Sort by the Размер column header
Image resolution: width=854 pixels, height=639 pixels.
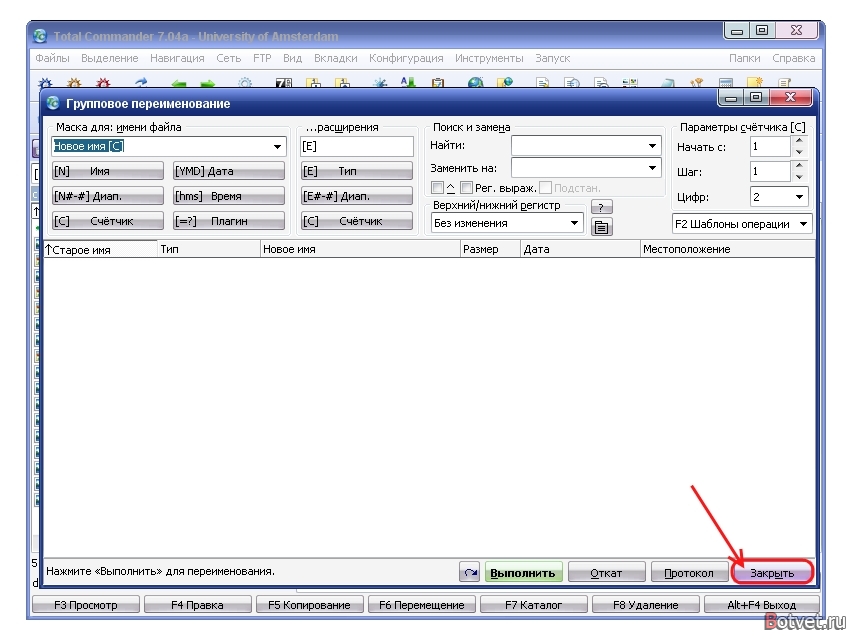[490, 249]
